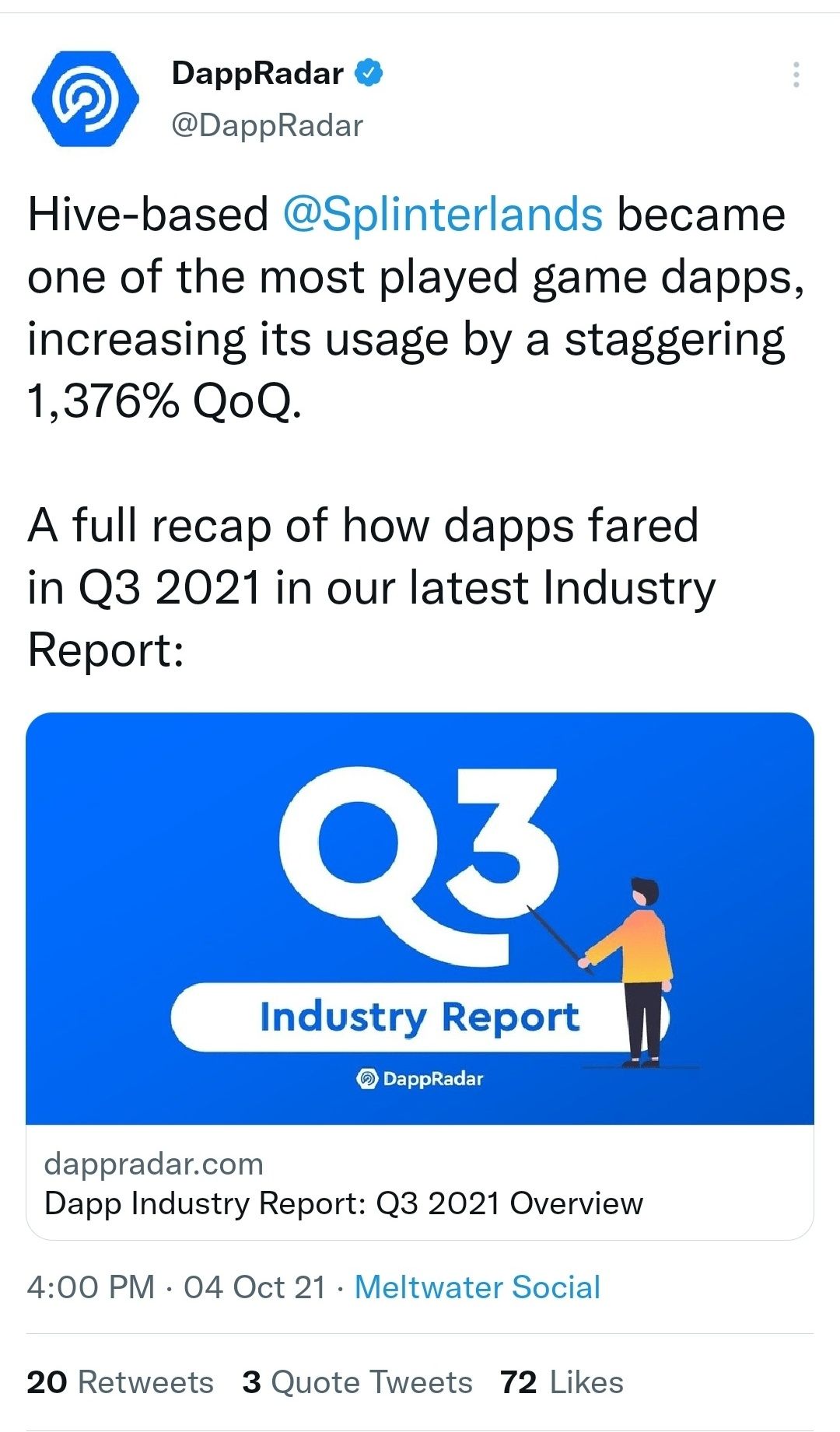View the 3 Quote Tweets
The width and height of the screenshot is (840, 1432).
[357, 1382]
